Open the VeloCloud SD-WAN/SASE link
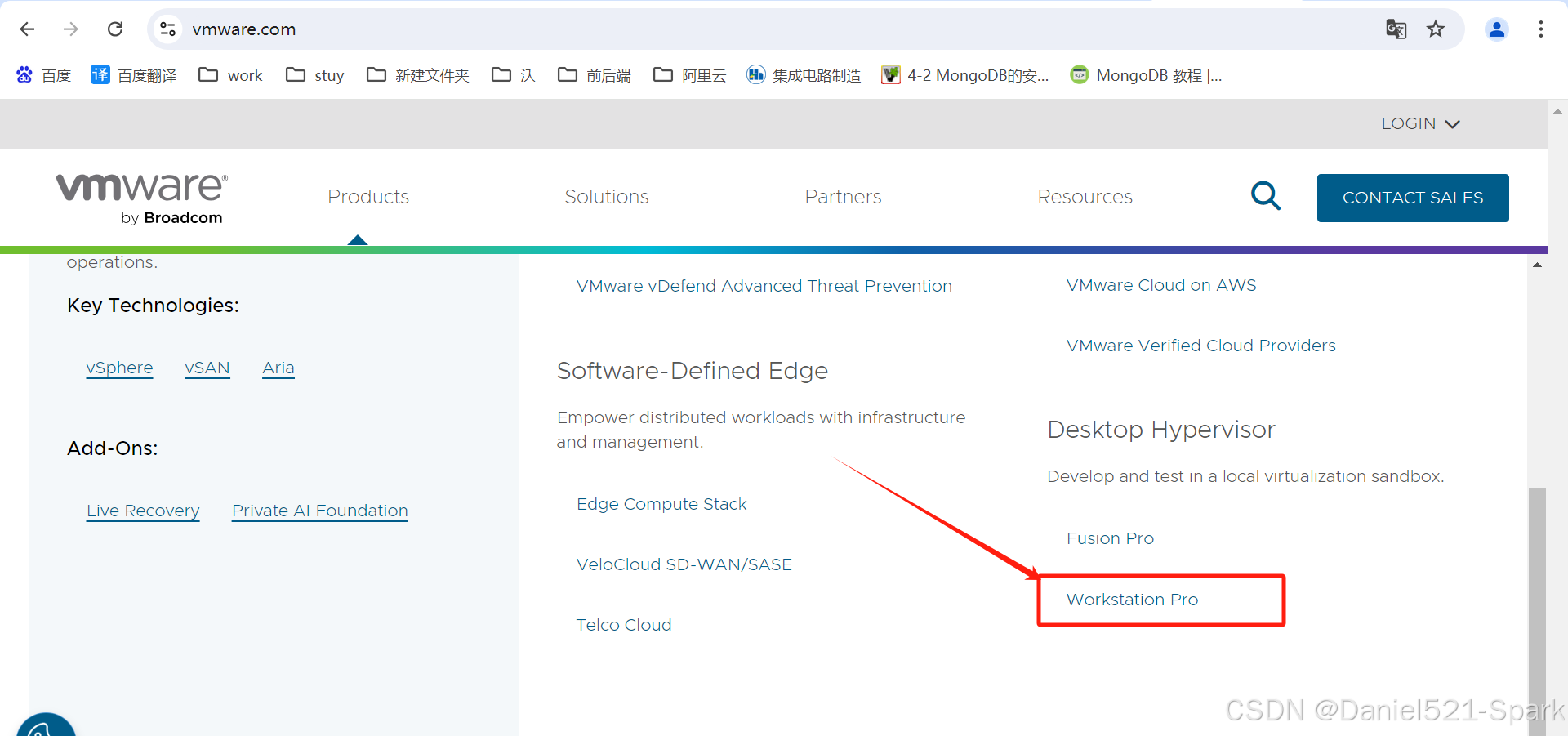The image size is (1568, 736). coord(684,564)
